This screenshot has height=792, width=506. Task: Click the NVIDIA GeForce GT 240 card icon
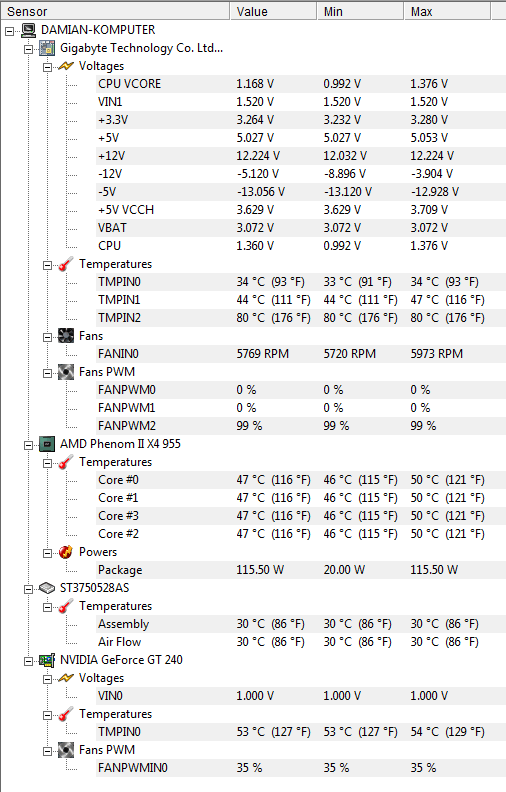(47, 660)
